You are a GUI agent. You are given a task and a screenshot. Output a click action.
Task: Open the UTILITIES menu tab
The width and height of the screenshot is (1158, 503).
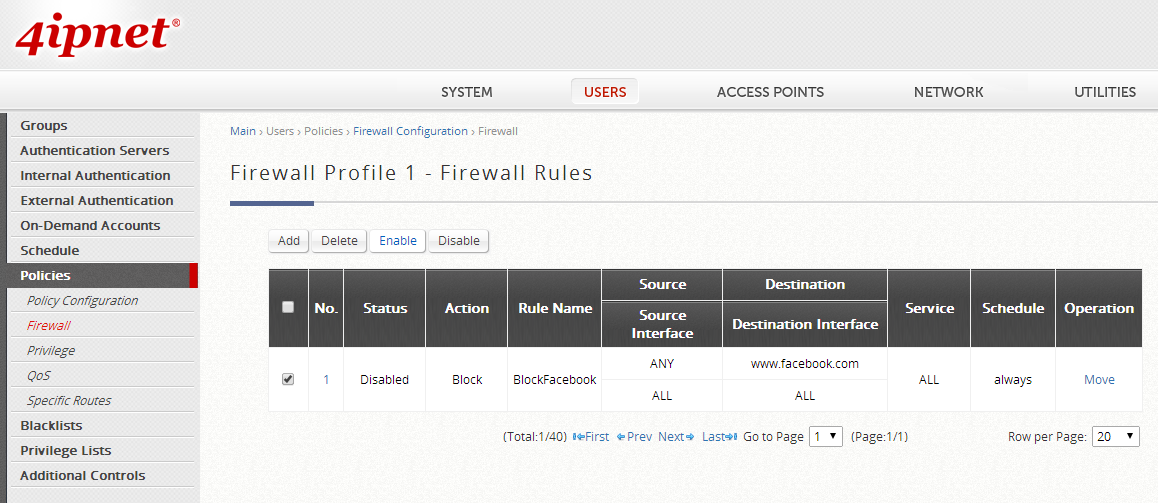[1104, 92]
